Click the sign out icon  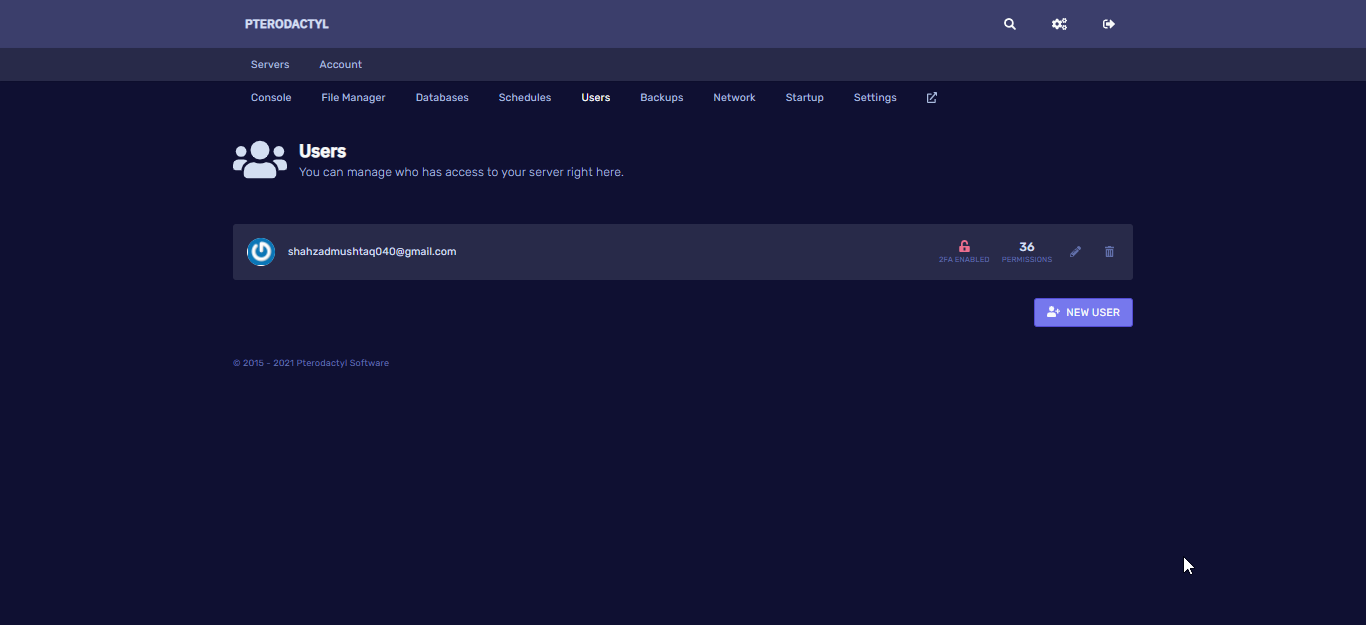[x=1108, y=24]
